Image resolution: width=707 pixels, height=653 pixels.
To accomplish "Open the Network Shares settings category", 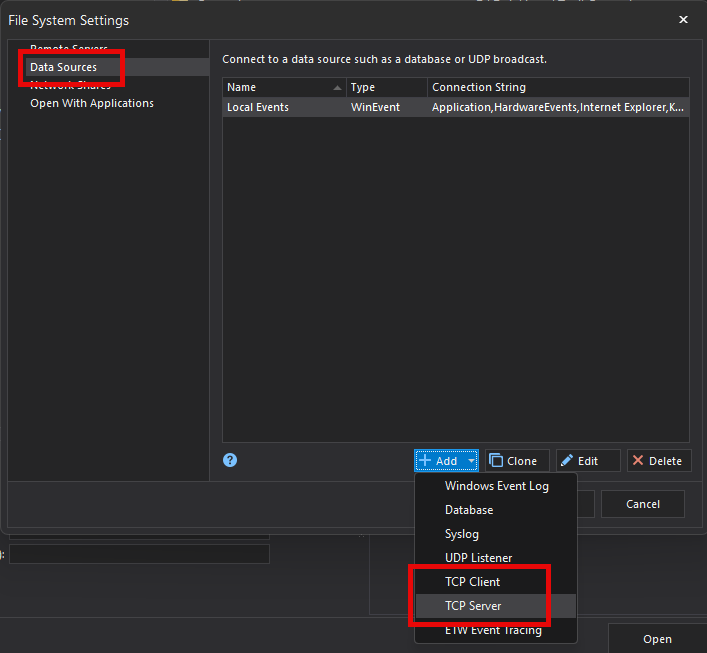I will point(70,85).
